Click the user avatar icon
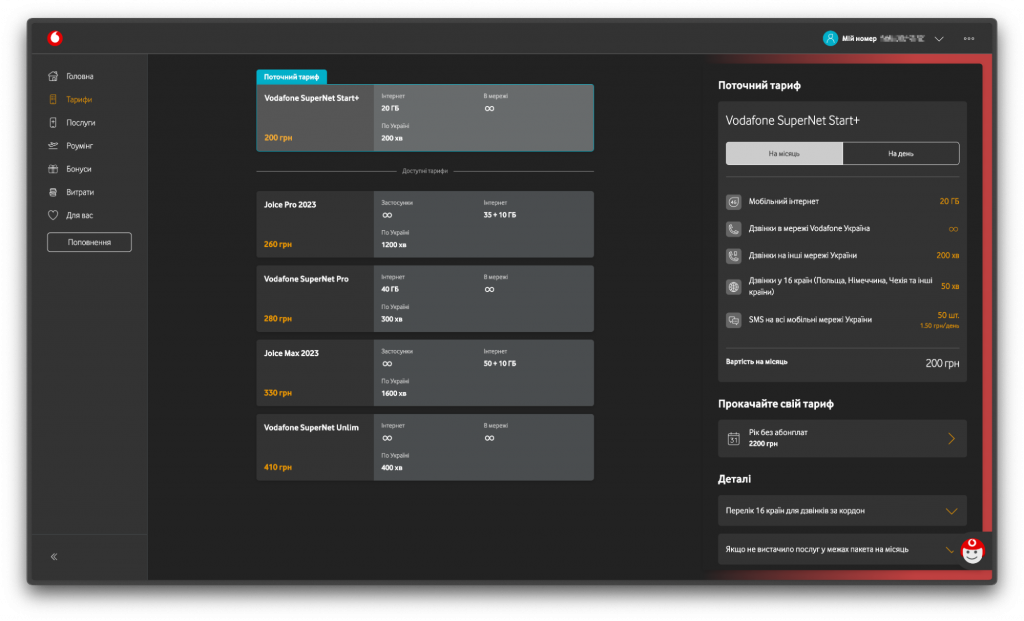Screen dimensions: 1024x621 (830, 39)
